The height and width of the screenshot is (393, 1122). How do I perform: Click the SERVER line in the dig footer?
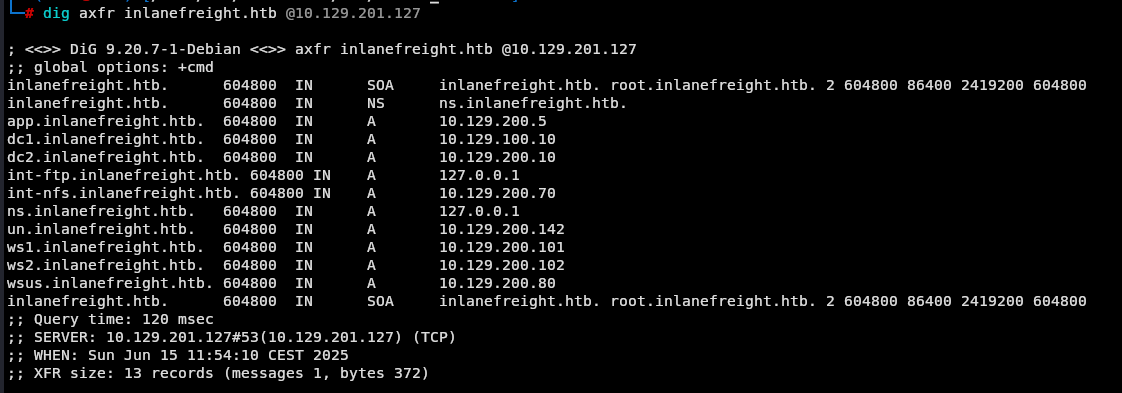point(232,337)
